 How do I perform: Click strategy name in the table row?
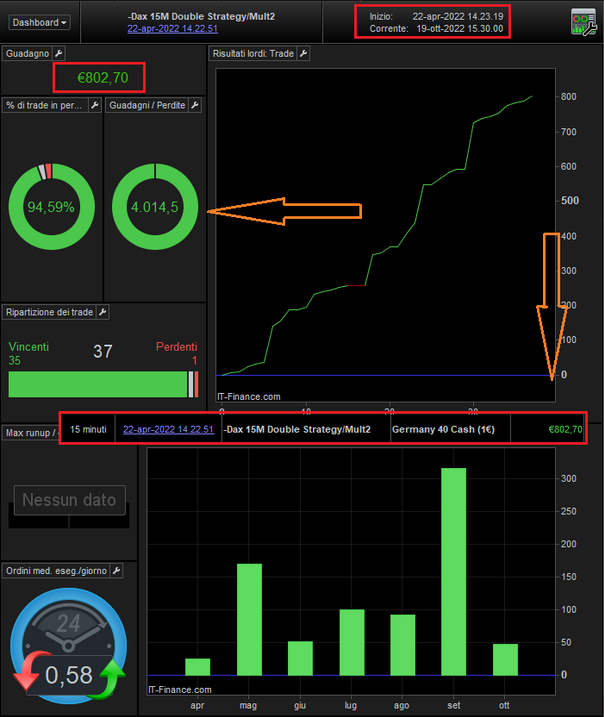coord(297,429)
